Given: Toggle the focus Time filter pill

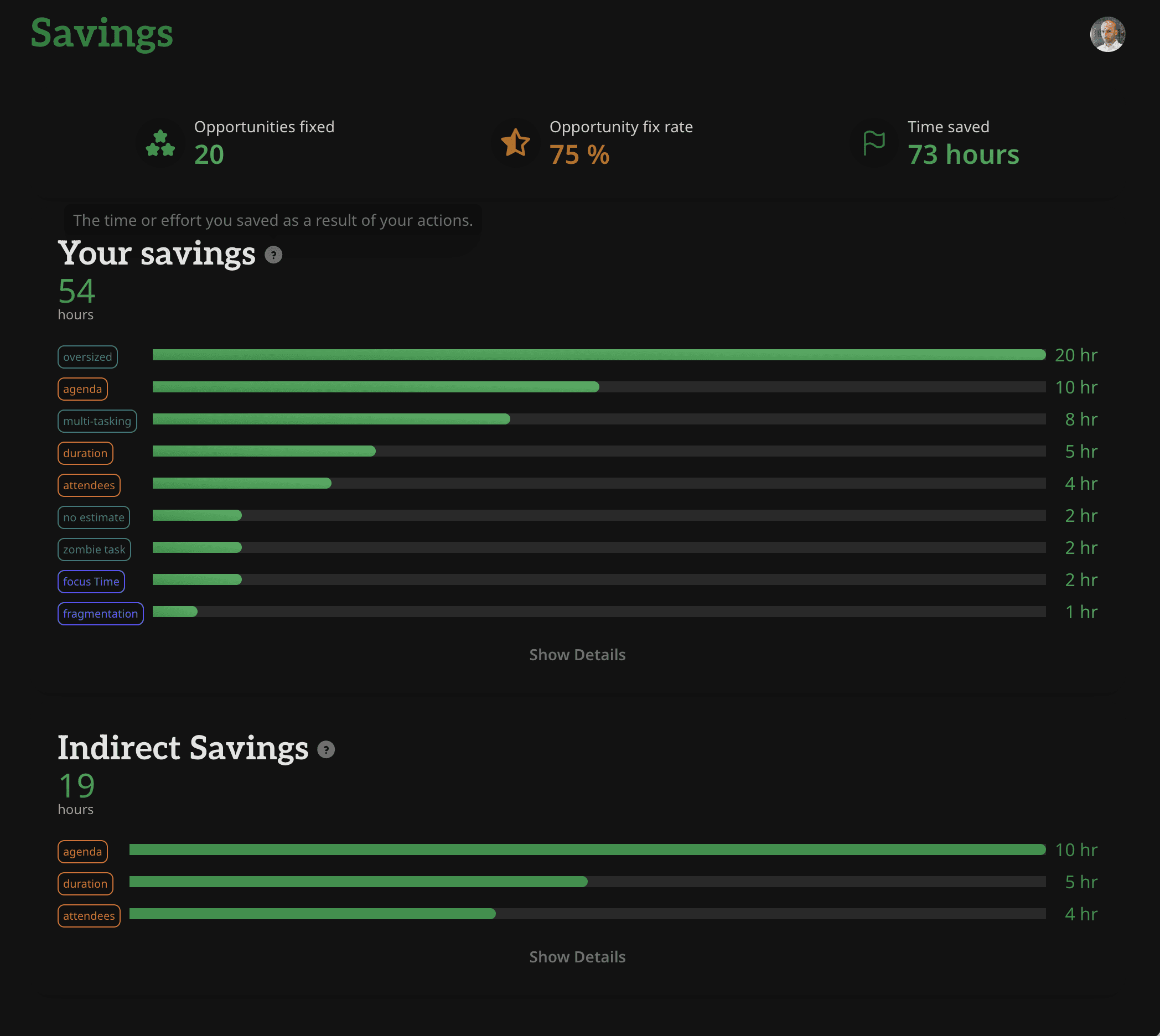Looking at the screenshot, I should pos(91,581).
